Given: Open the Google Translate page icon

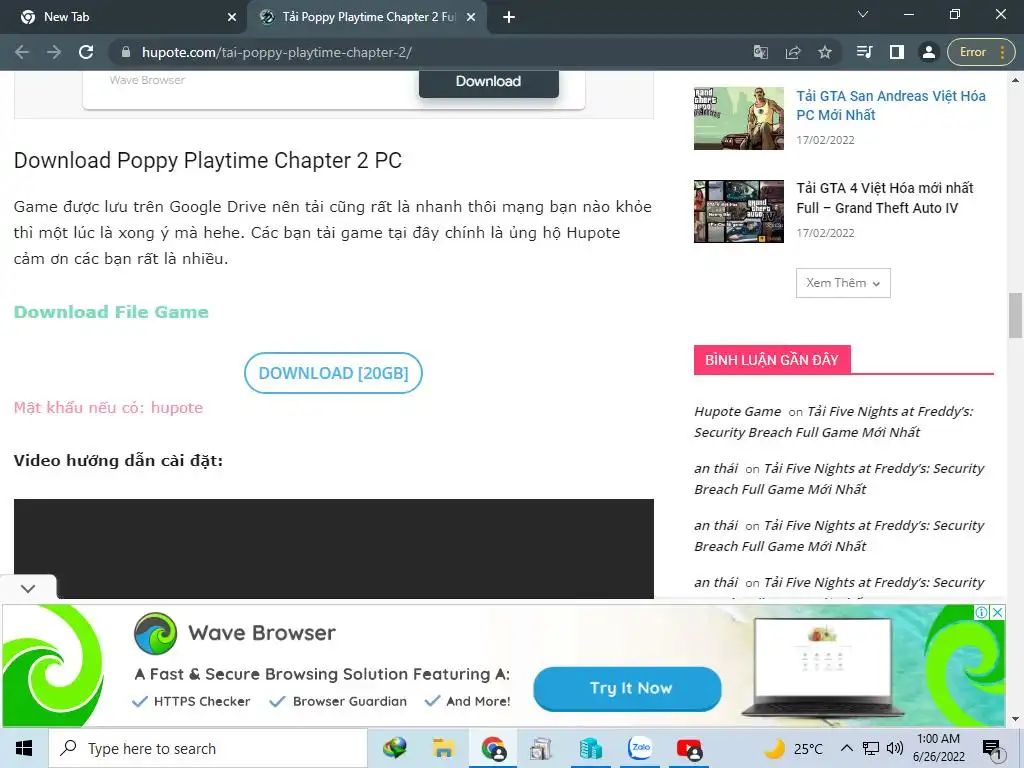Looking at the screenshot, I should (x=761, y=52).
